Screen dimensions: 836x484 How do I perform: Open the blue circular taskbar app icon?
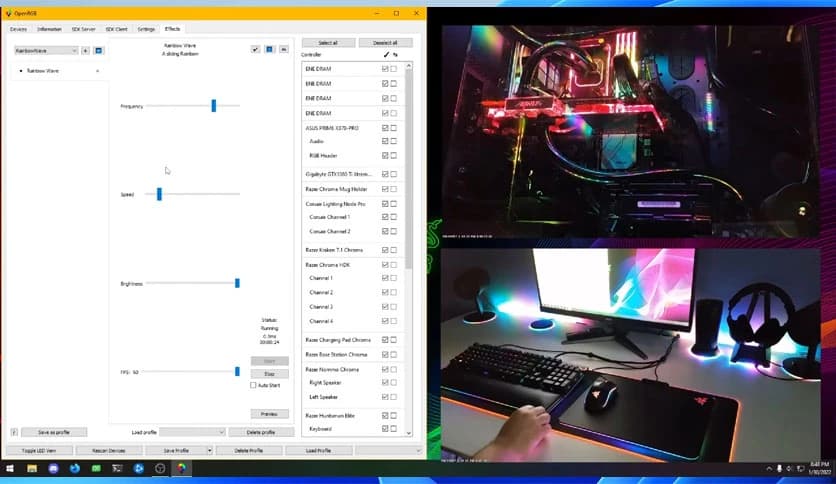[139, 469]
